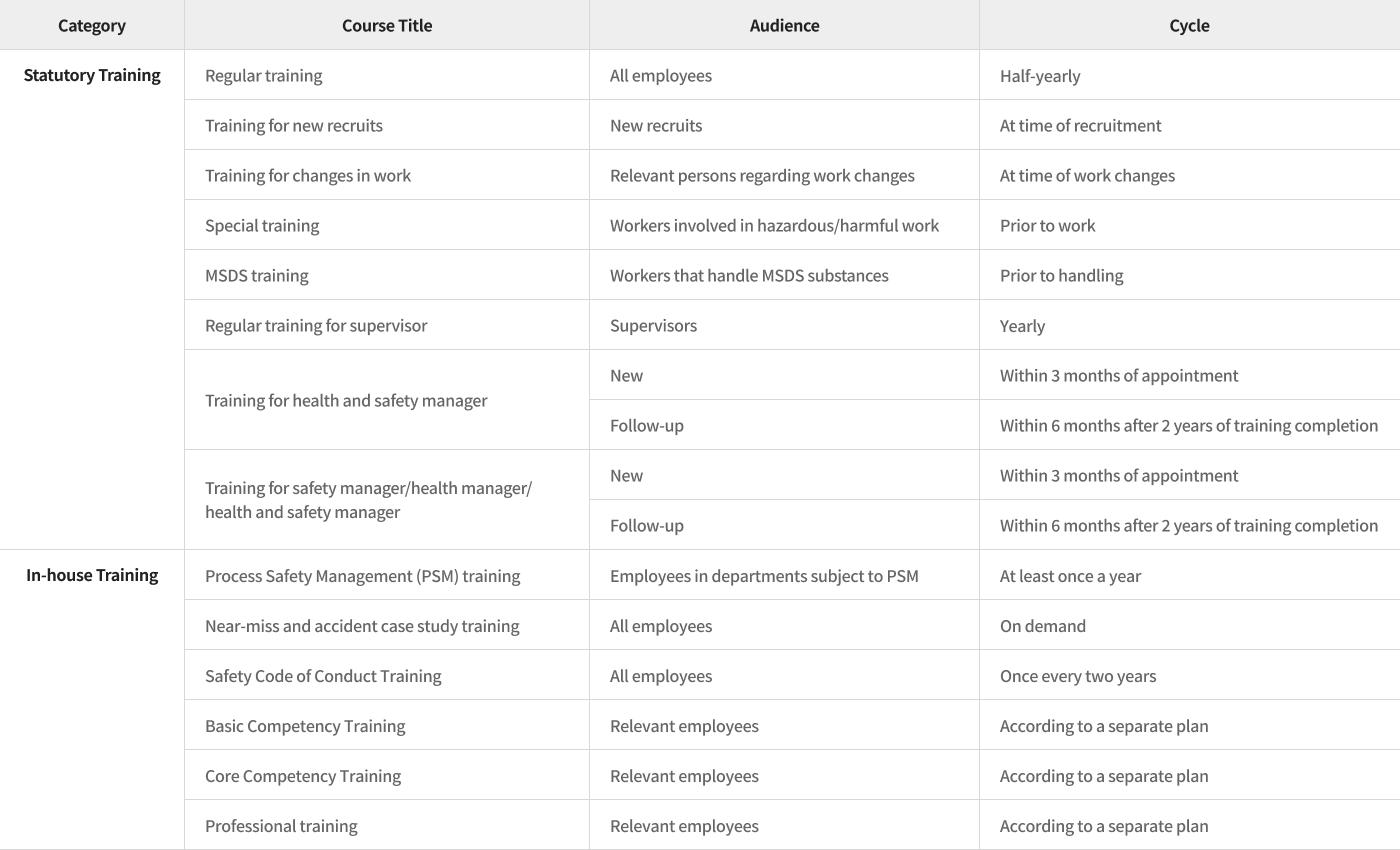1400x850 pixels.
Task: Click the Once every two years cell
Action: 1078,676
